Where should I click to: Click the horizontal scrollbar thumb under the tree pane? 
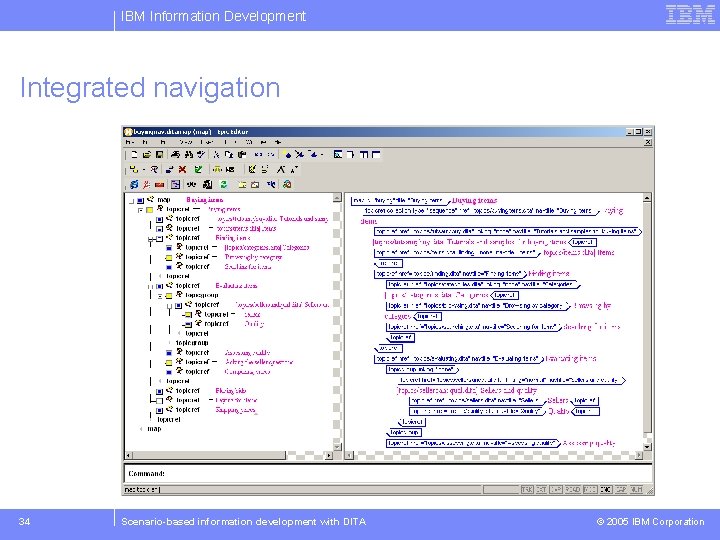pos(209,456)
